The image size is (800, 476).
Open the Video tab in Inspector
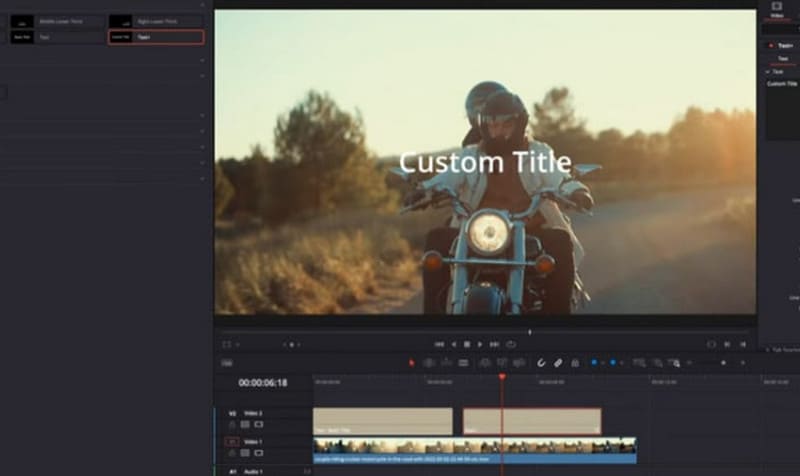[x=777, y=10]
